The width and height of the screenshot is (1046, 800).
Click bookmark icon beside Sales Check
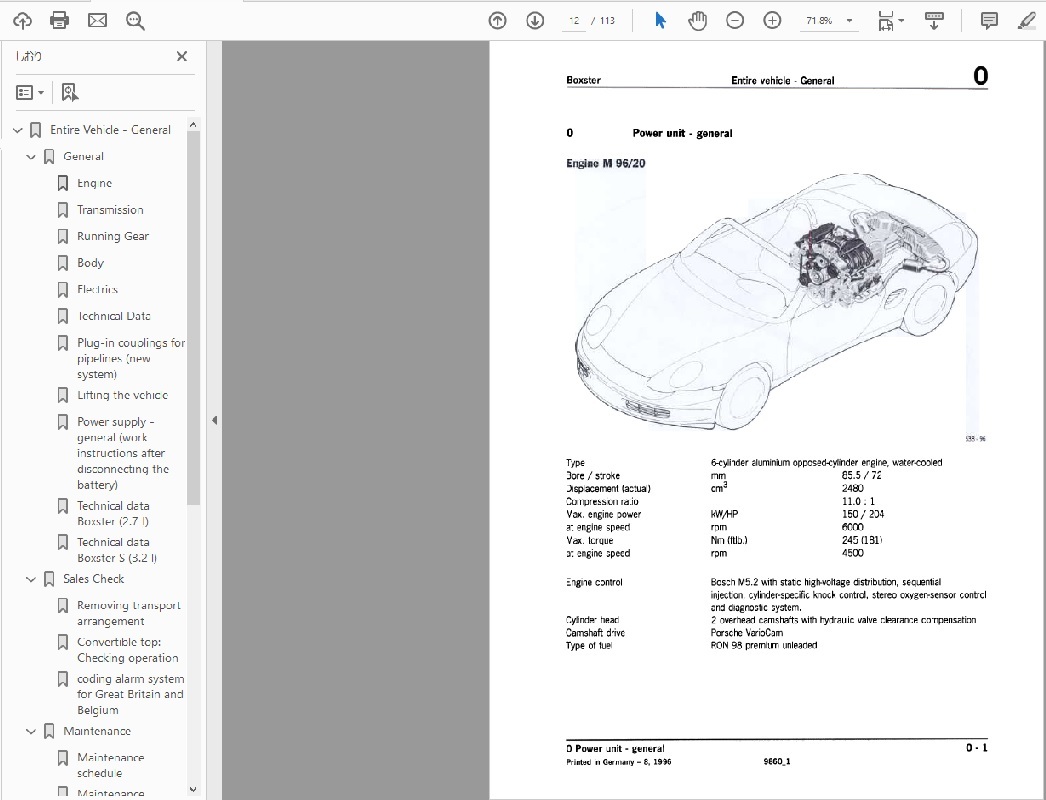point(49,579)
